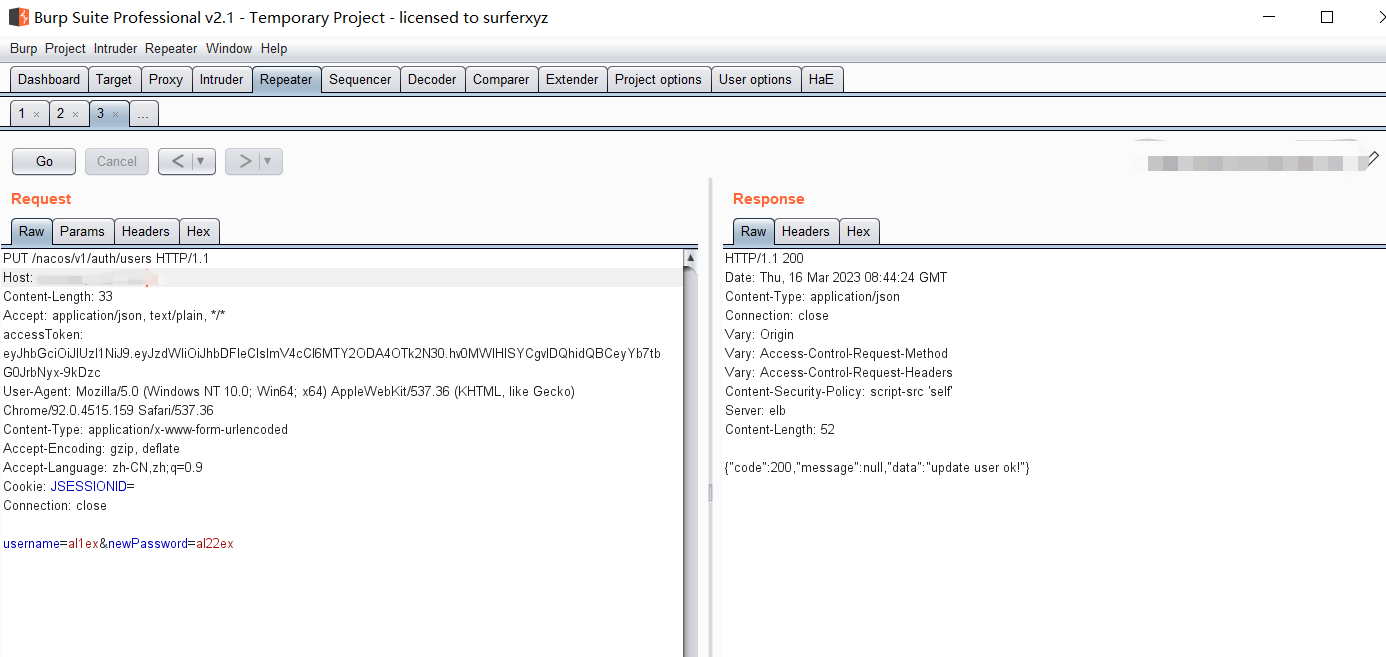Open the User options tab

(x=755, y=79)
